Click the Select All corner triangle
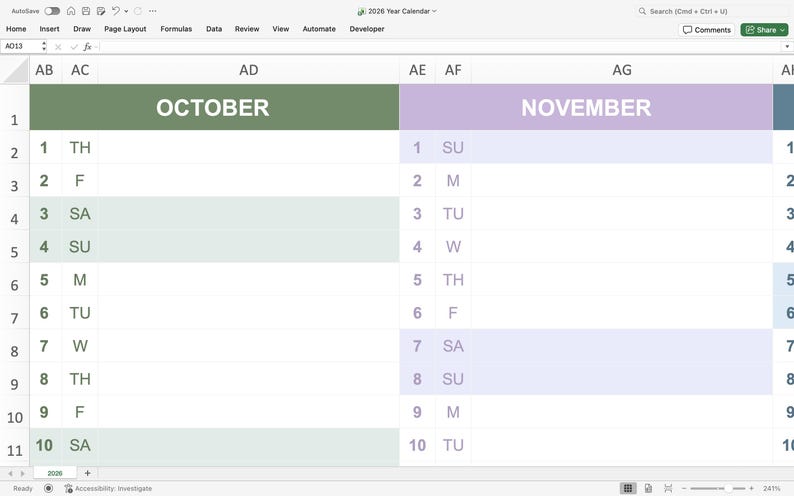 tap(15, 70)
